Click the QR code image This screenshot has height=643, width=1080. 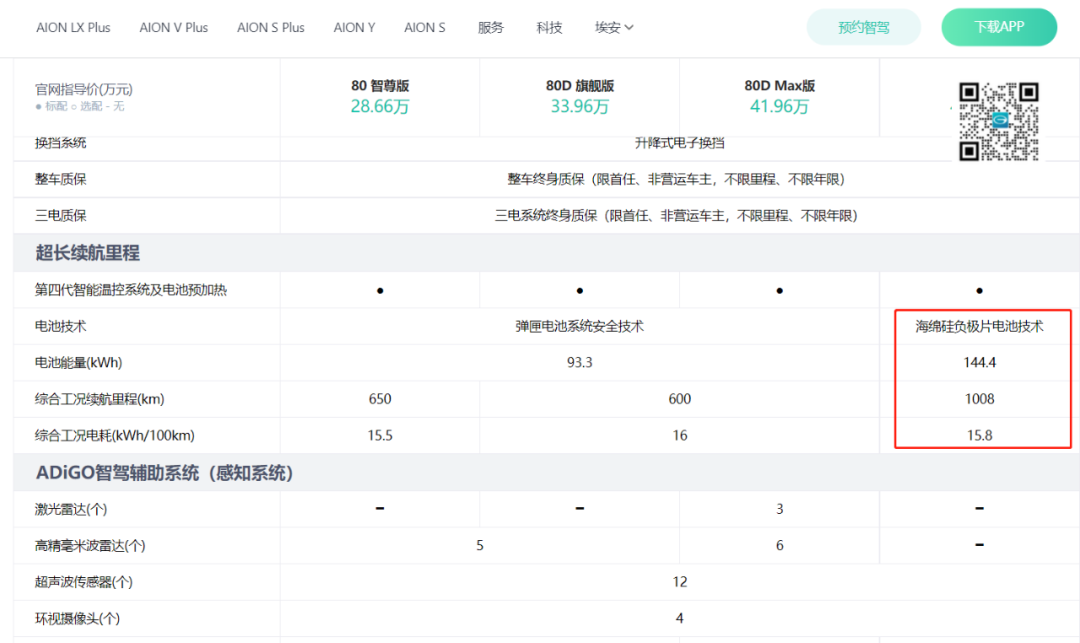(x=998, y=121)
